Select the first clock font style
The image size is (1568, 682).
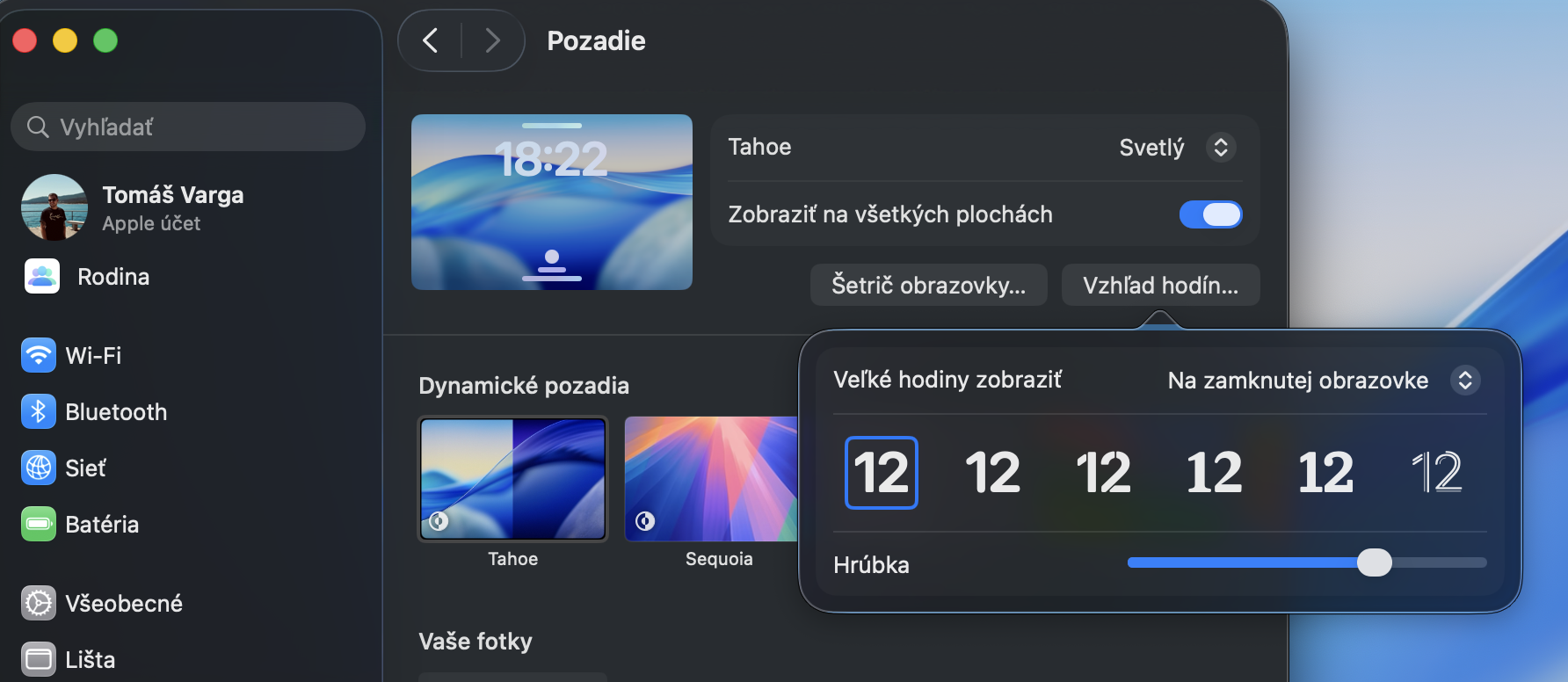(881, 473)
